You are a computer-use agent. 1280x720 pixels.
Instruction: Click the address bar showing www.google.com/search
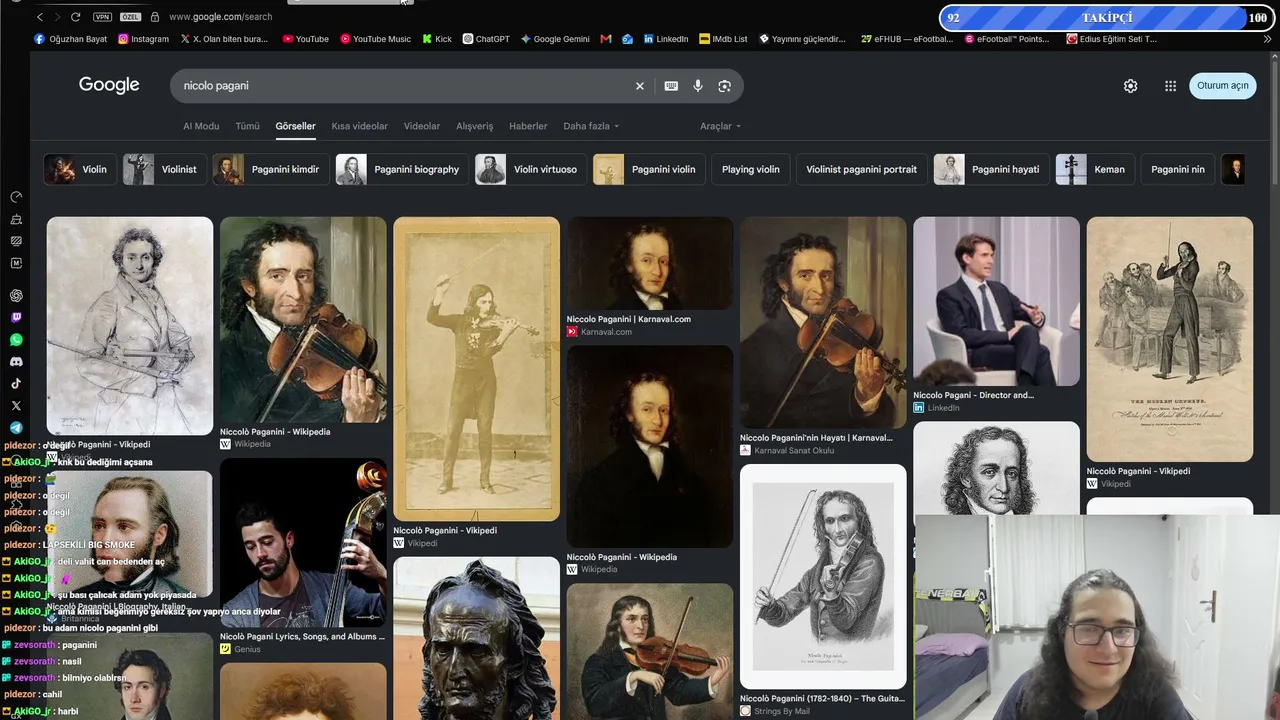coord(220,17)
